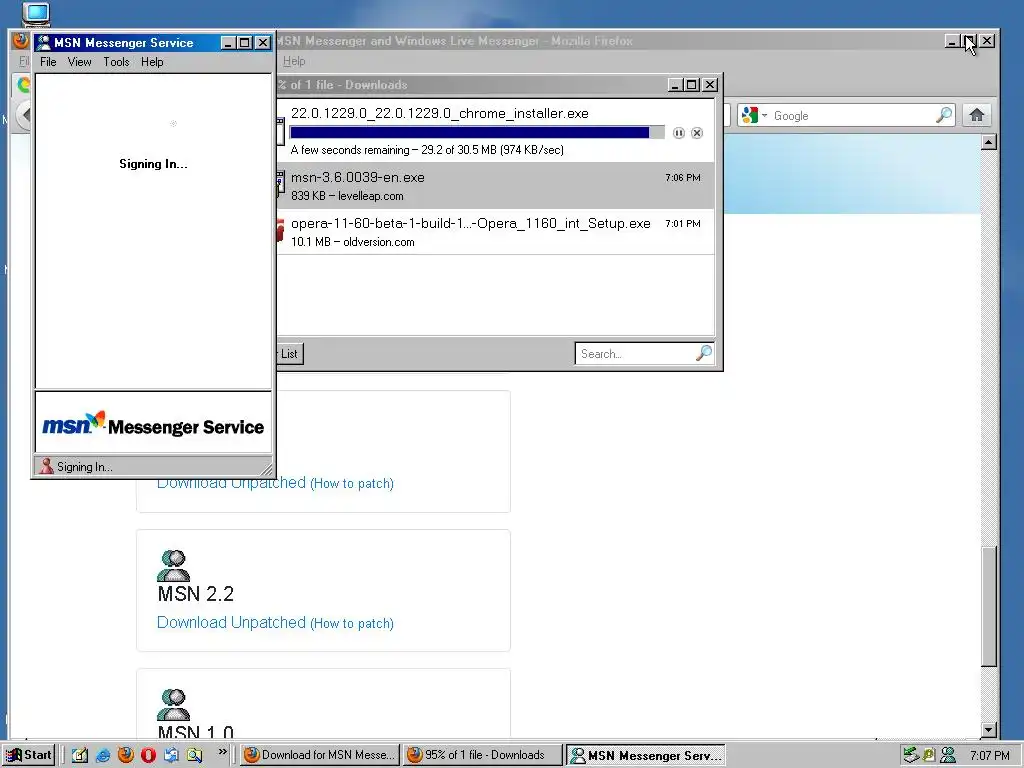Click the MSN 2.2 heading text
Screen dimensions: 1024x768
point(196,594)
